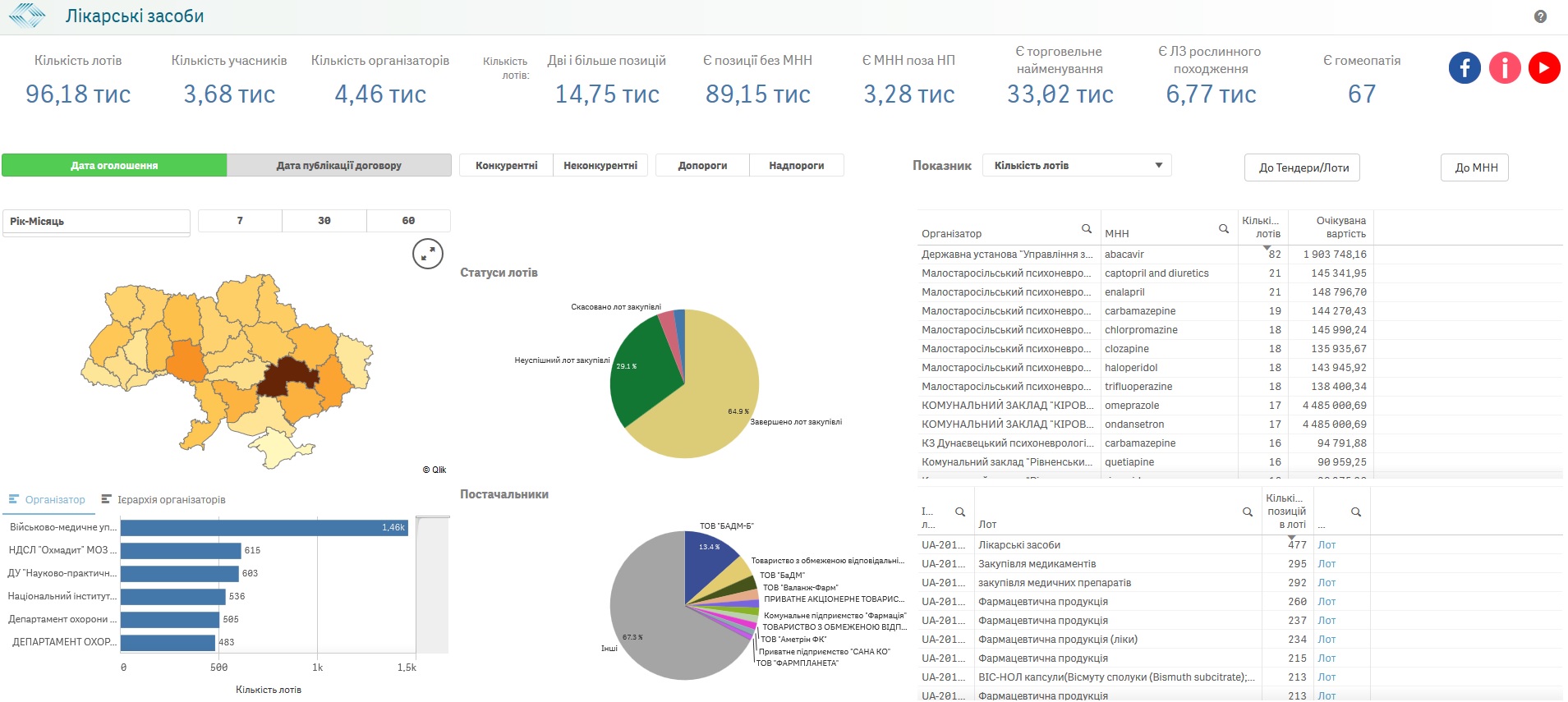Open the Facebook page icon

pos(1465,67)
